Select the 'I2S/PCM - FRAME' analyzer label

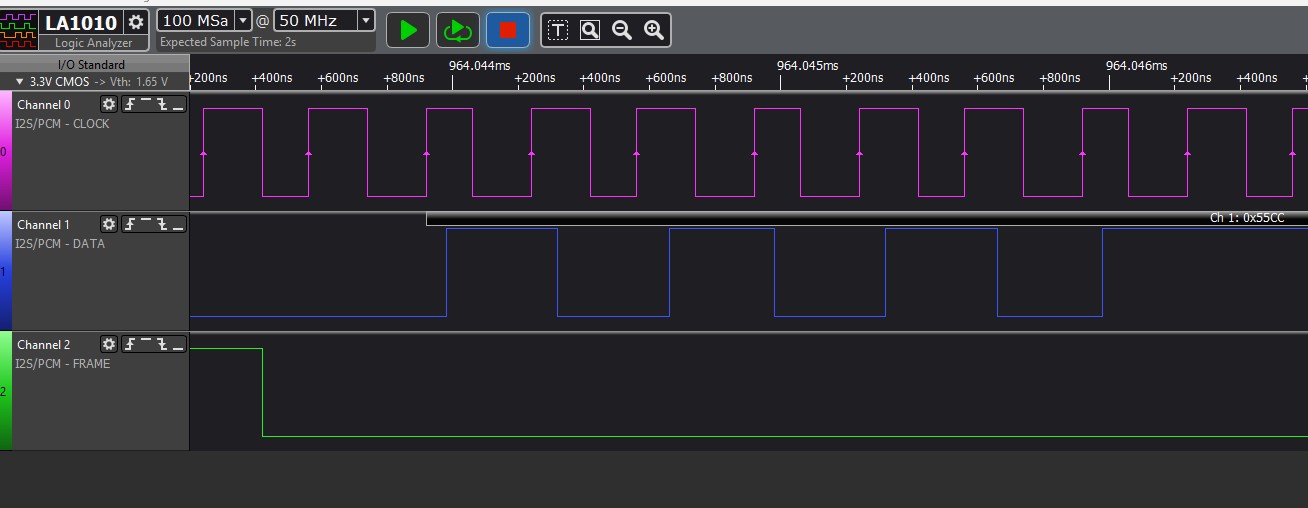(63, 364)
